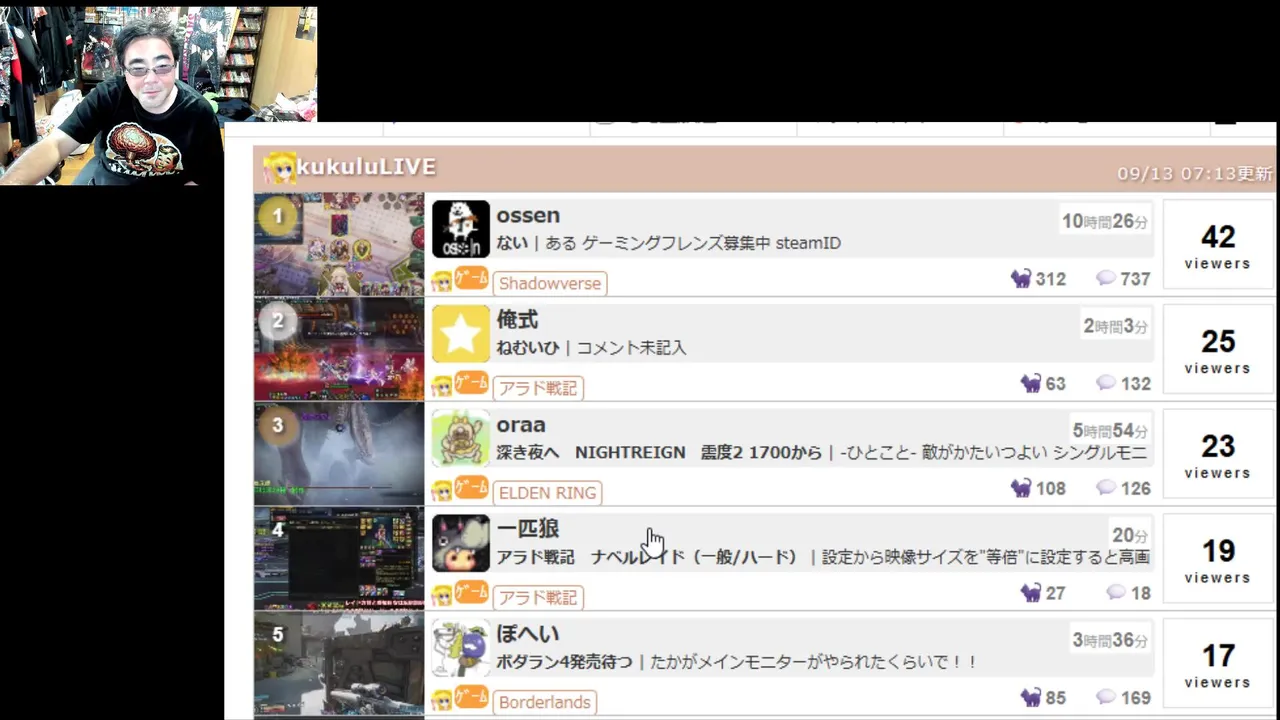Image resolution: width=1280 pixels, height=720 pixels.
Task: Click the 20分 duration label
Action: click(x=1130, y=535)
